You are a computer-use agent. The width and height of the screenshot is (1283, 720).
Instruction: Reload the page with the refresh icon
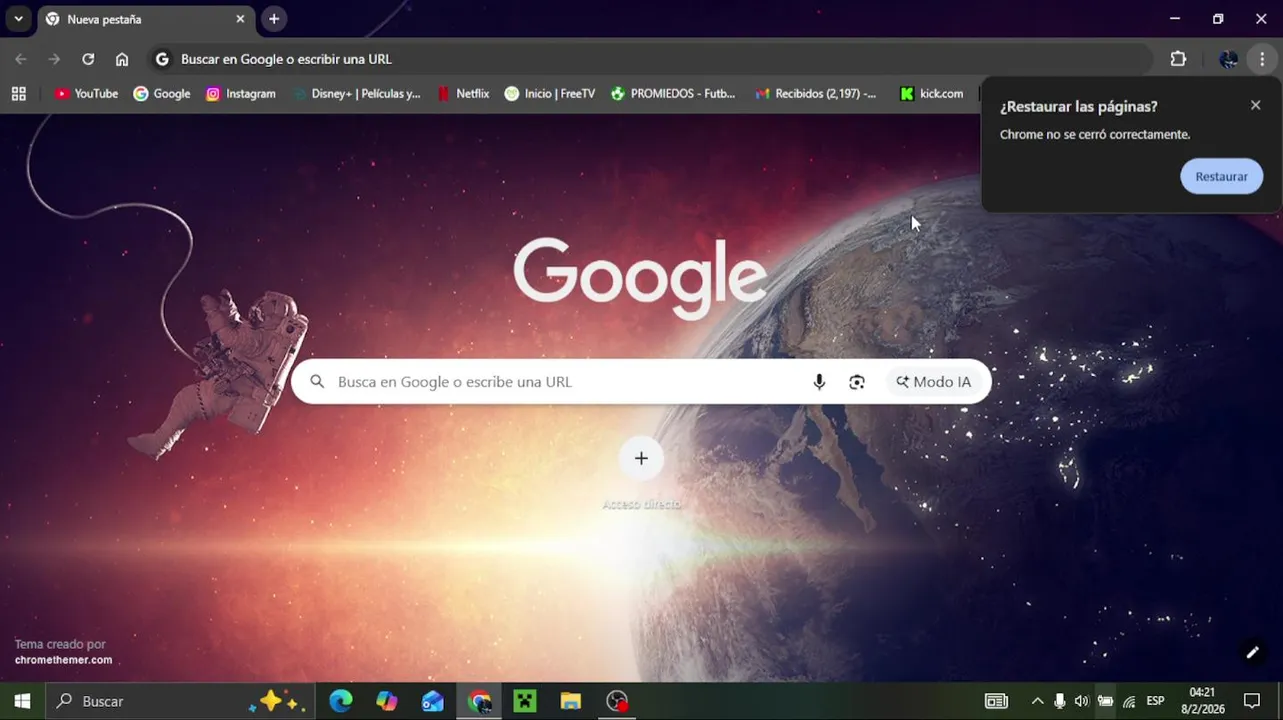click(88, 59)
